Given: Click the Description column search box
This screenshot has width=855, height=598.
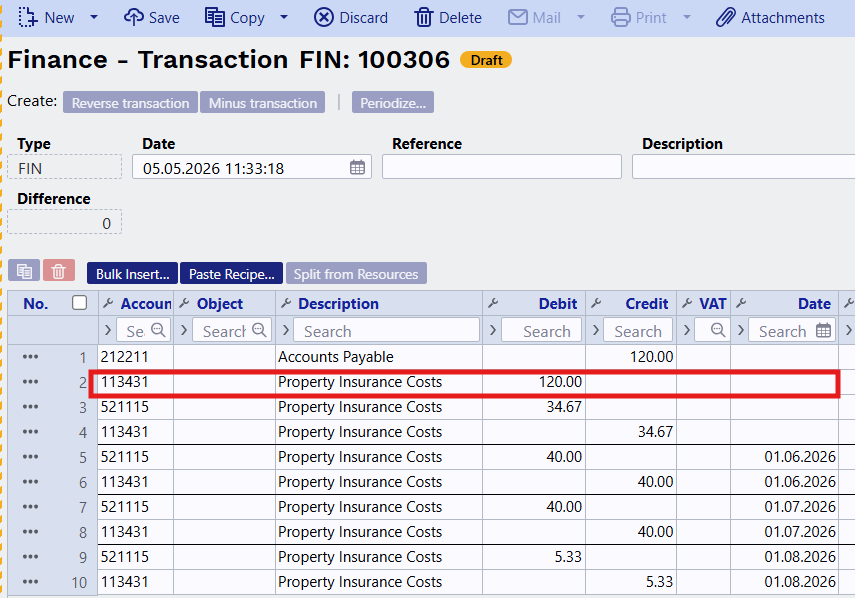Looking at the screenshot, I should [386, 330].
